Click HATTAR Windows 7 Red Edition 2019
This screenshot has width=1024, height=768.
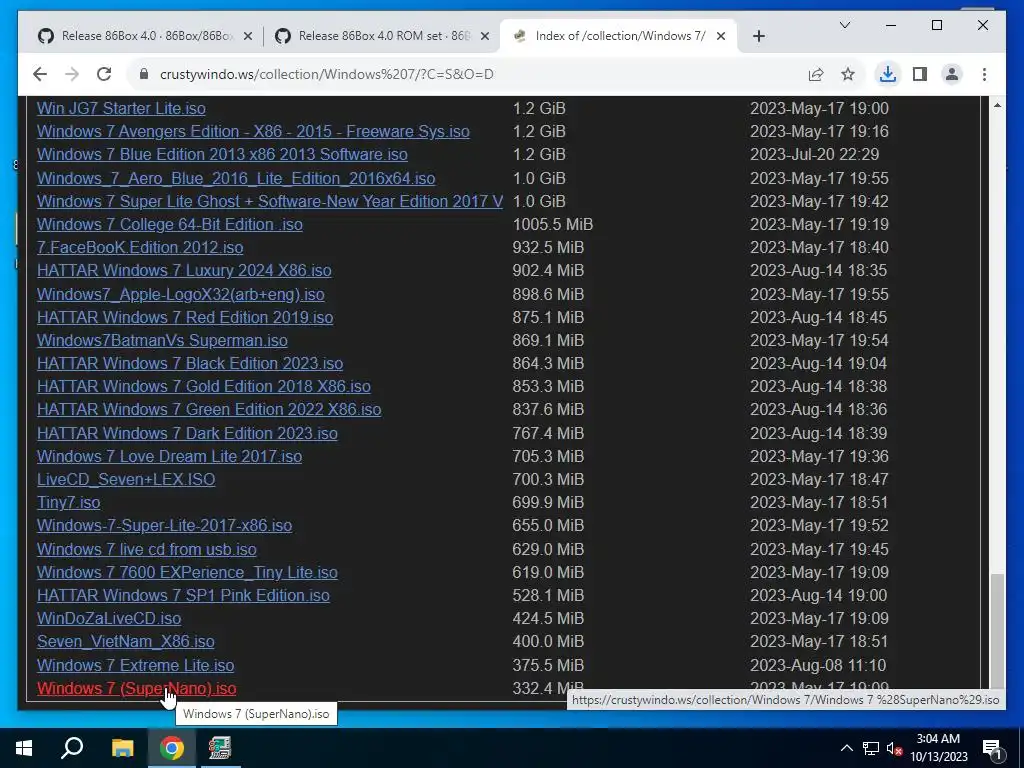click(x=185, y=317)
